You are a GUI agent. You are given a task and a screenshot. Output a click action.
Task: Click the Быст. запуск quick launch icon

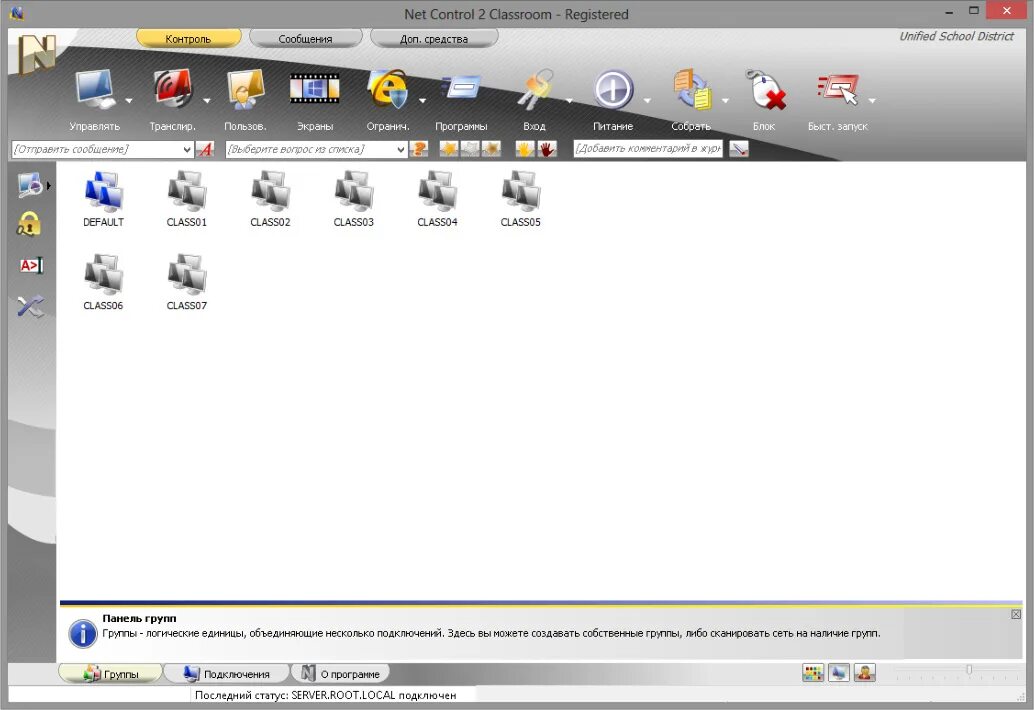tap(838, 90)
